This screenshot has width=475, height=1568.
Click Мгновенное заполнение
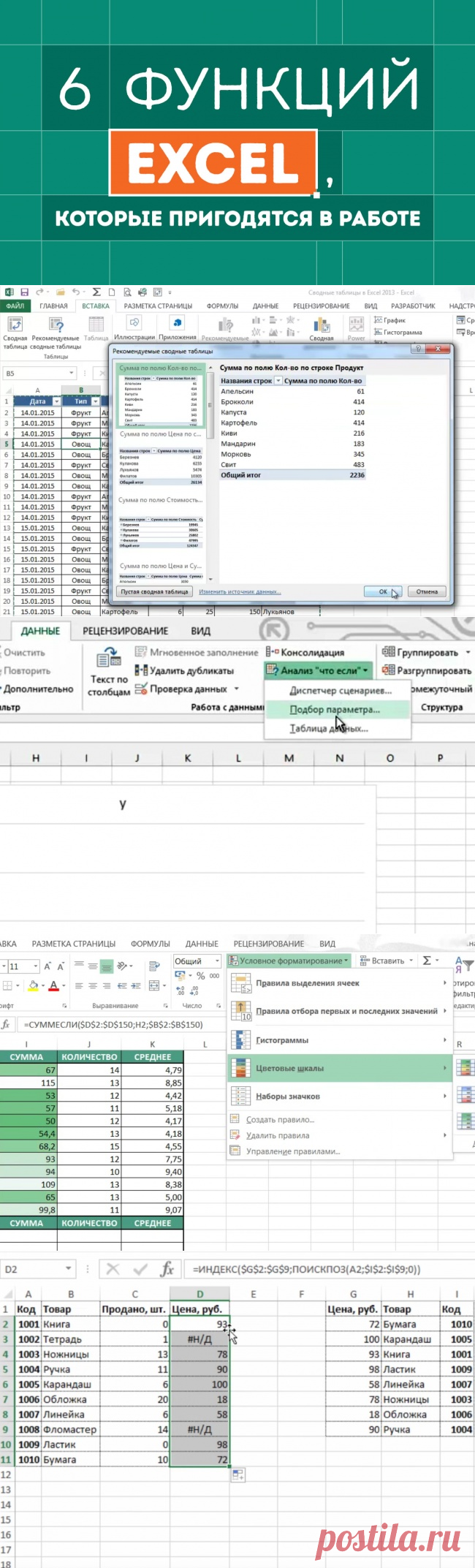pos(197,652)
